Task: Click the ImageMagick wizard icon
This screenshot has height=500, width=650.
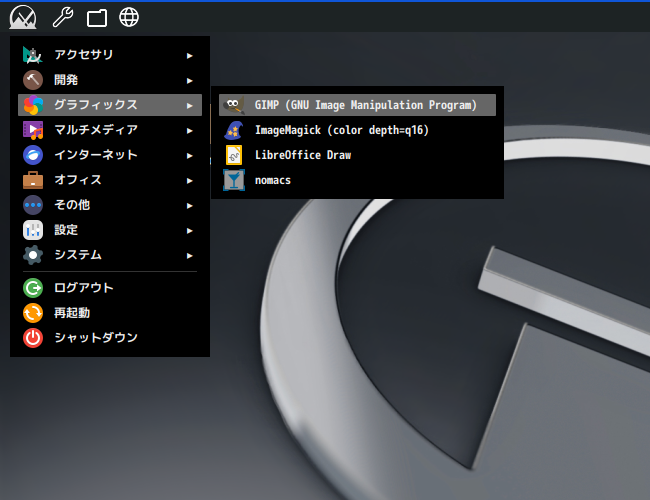Action: pos(234,130)
